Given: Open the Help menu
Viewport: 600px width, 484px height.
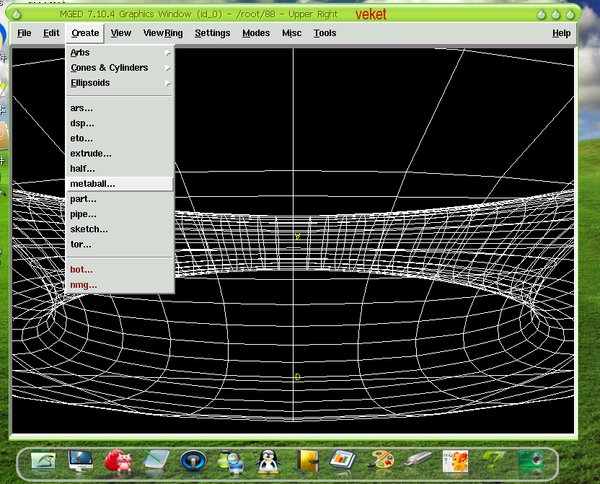Looking at the screenshot, I should (x=561, y=33).
